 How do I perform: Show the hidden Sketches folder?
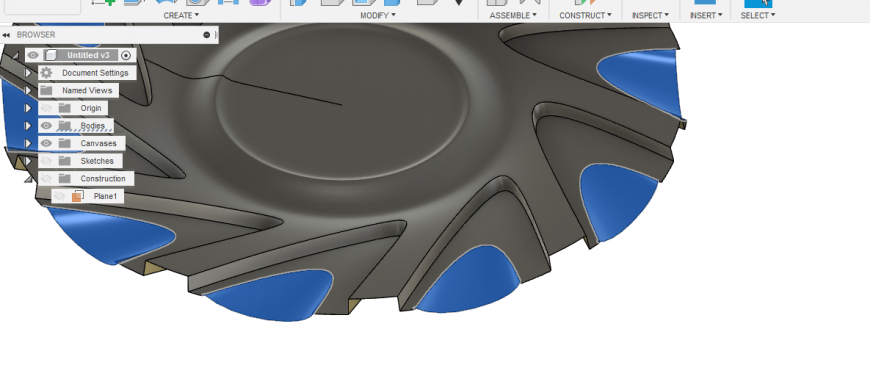[47, 161]
